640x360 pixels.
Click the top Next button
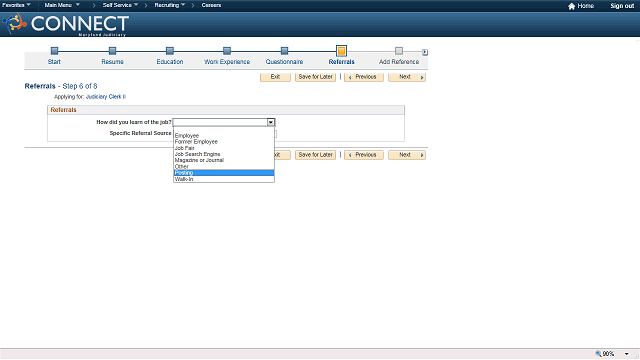407,77
